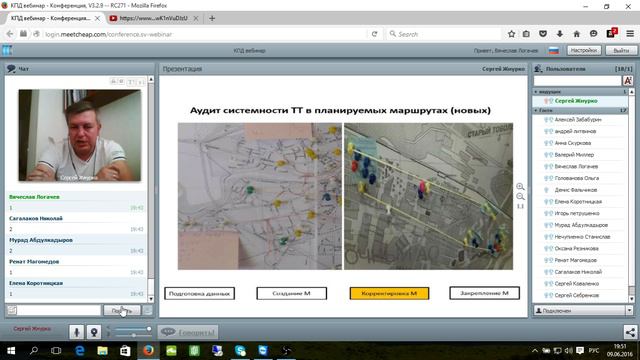Viewport: 640px width, 360px height.
Task: Open the Подключен status dropdown
Action: point(629,311)
